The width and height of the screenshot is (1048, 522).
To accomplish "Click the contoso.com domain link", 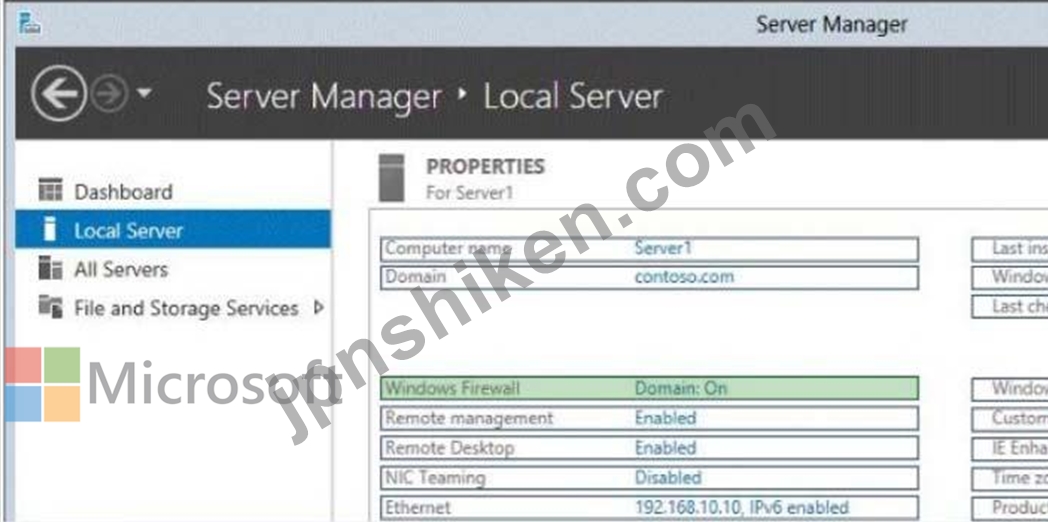I will [684, 276].
